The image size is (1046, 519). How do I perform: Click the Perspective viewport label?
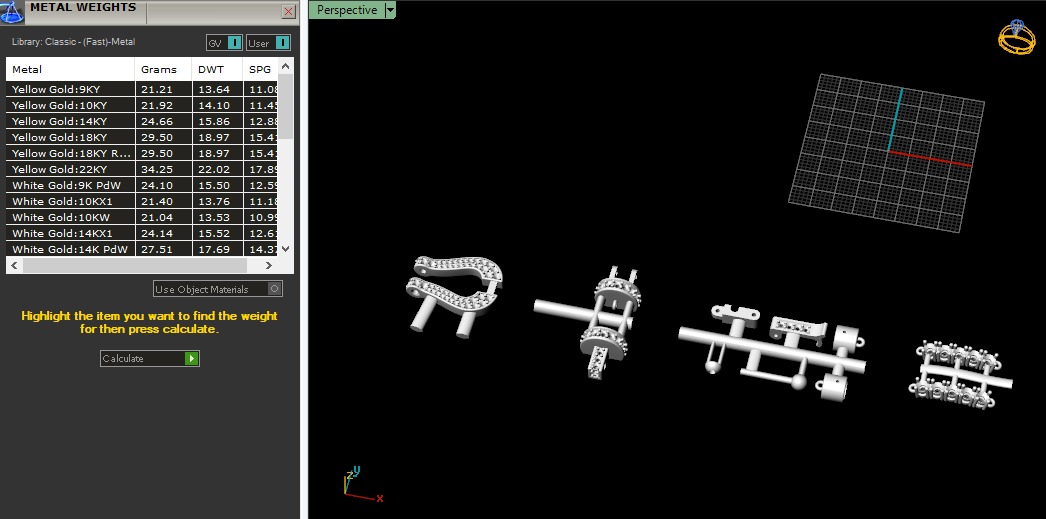point(347,10)
